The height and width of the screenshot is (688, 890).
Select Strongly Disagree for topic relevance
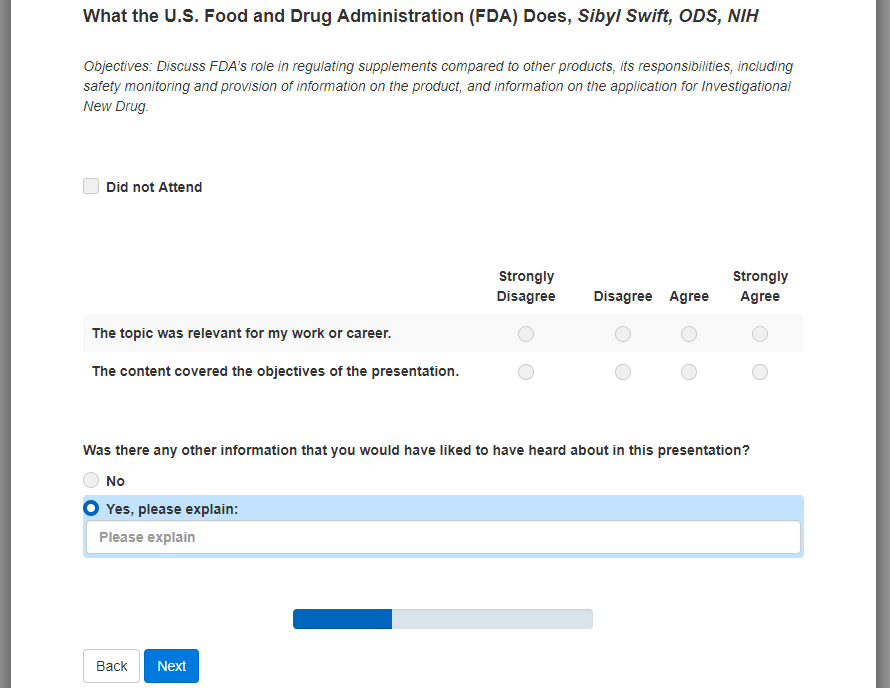526,334
